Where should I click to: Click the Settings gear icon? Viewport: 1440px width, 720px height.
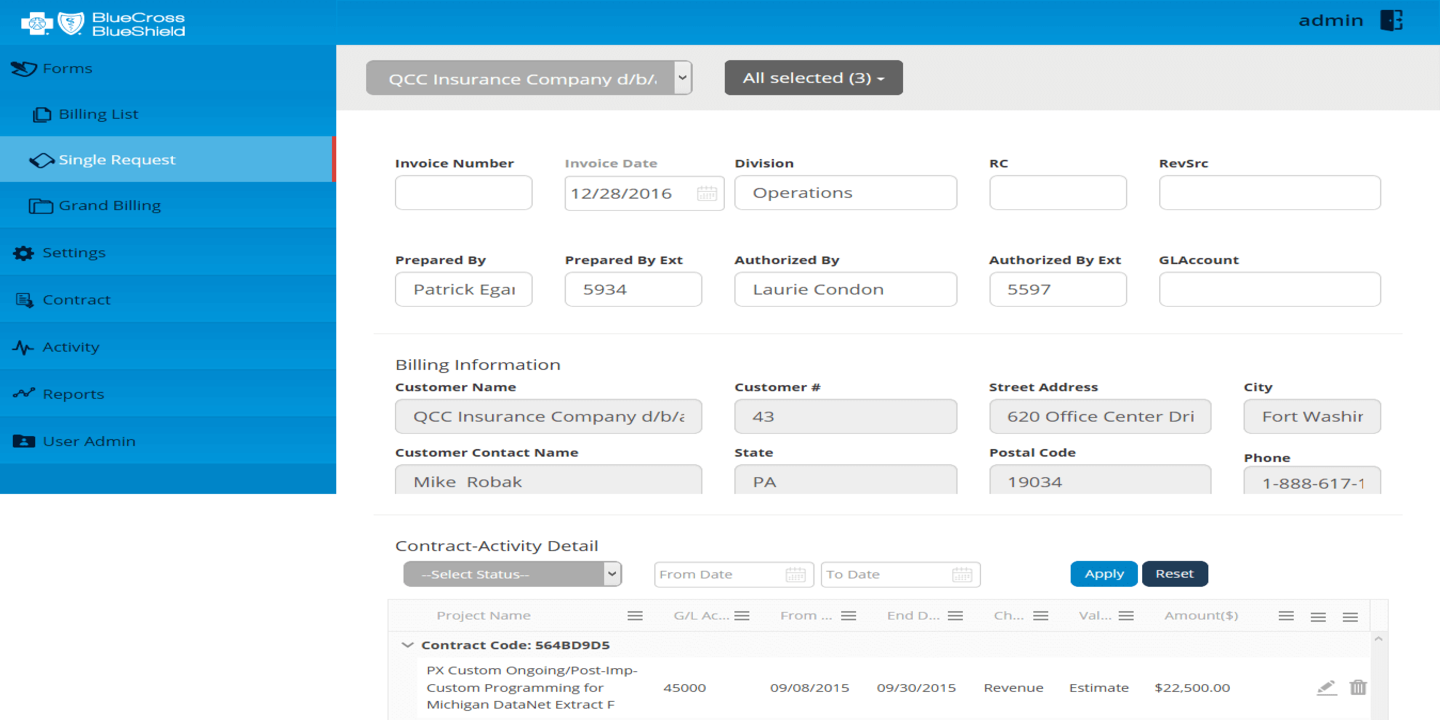(x=23, y=253)
